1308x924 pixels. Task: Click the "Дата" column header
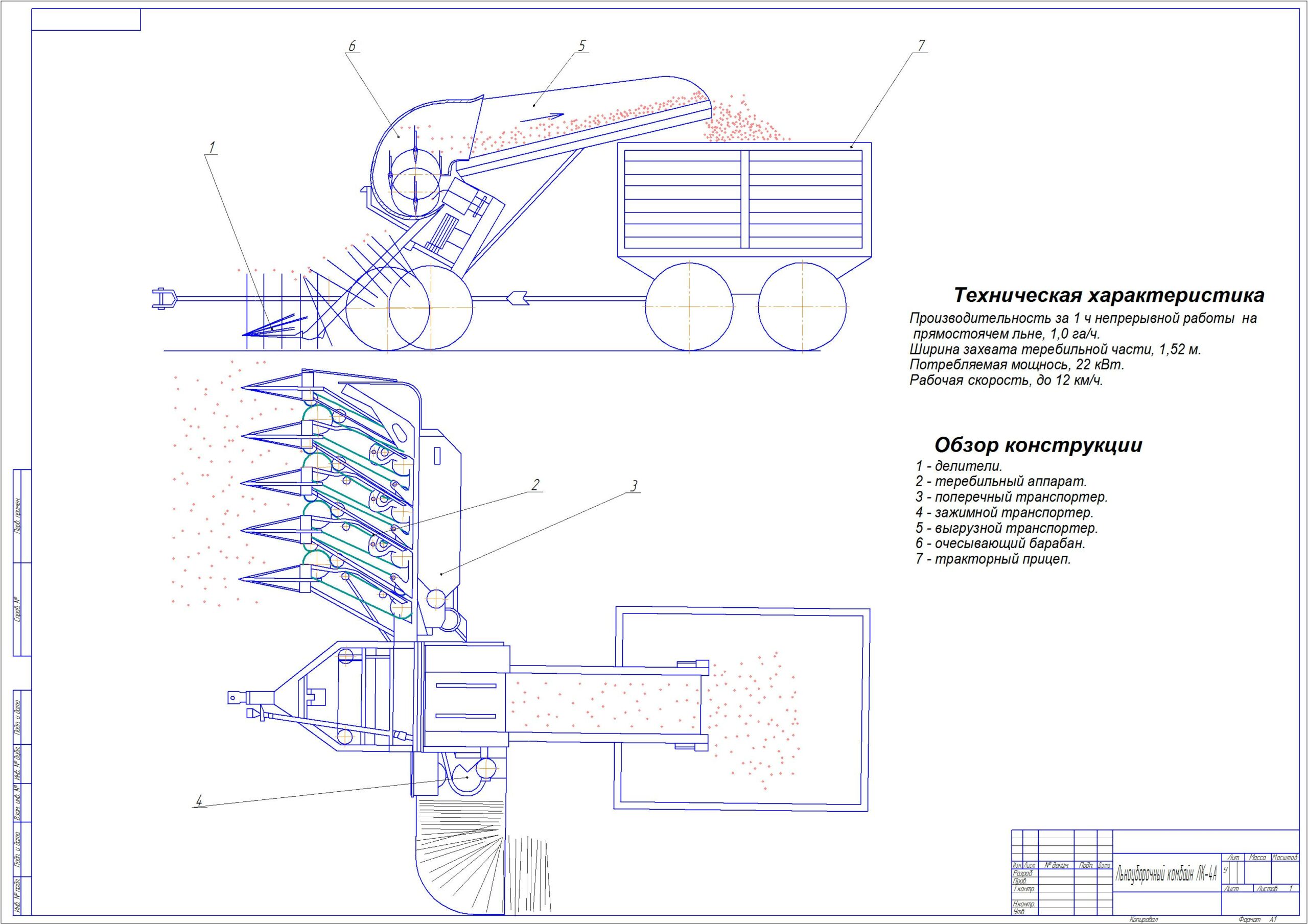[1104, 866]
